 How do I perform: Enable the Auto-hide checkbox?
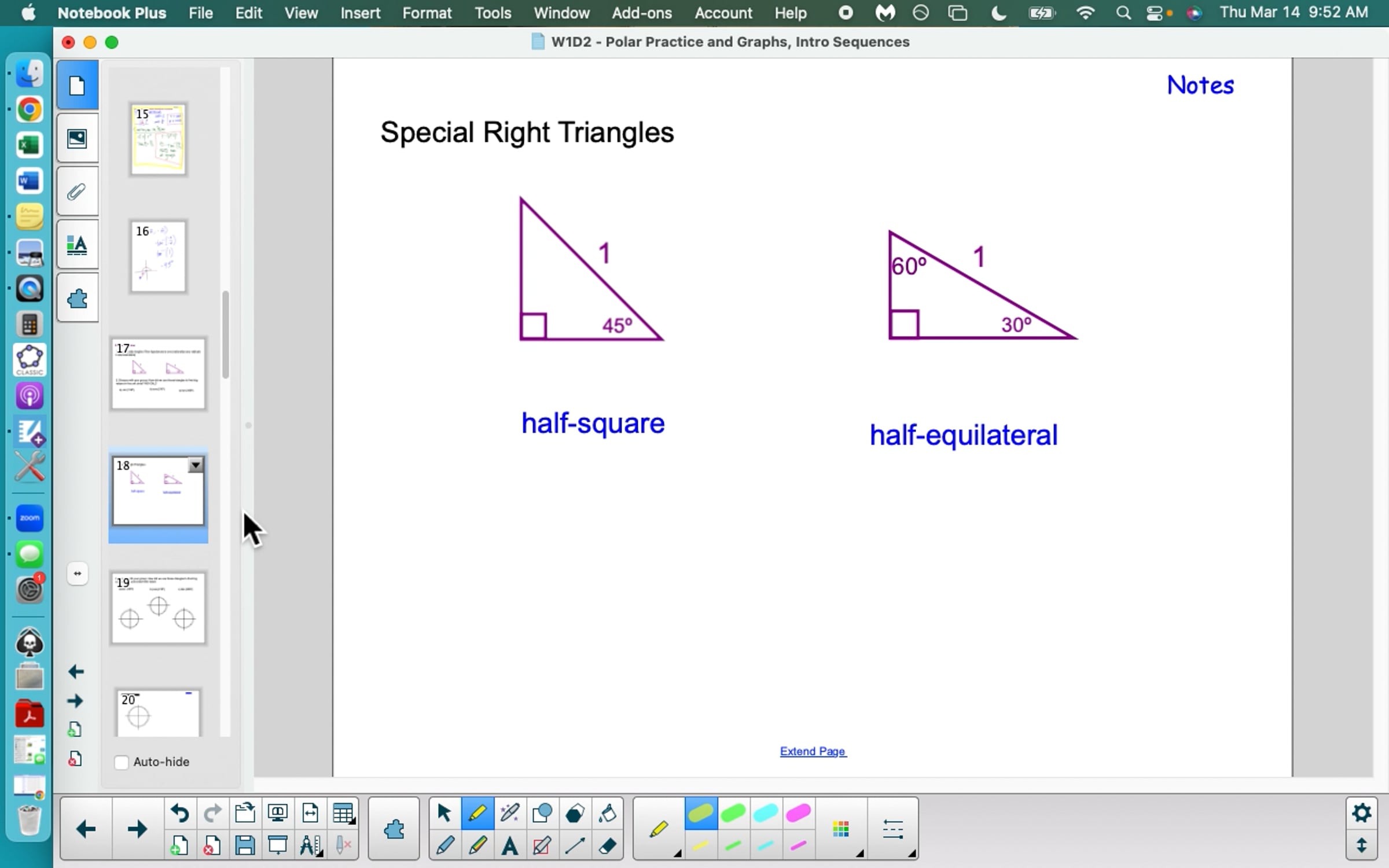pos(122,762)
